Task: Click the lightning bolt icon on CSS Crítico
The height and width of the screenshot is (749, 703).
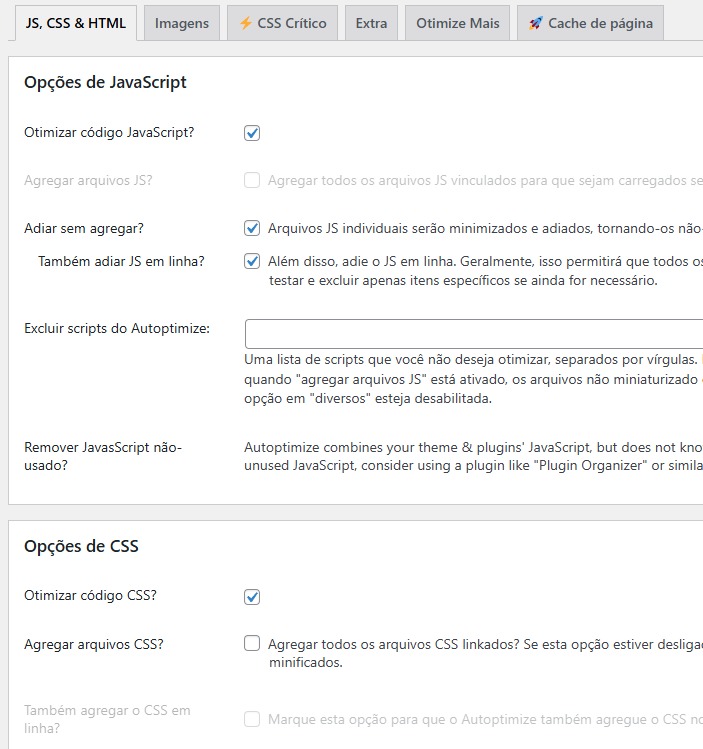Action: tap(245, 23)
